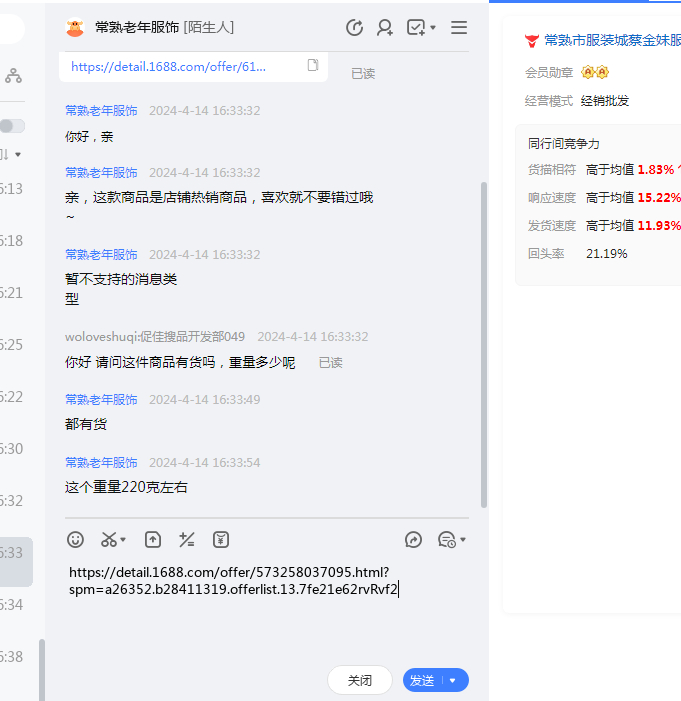Screen dimensions: 681x701
Task: Click the task checkmark icon in header
Action: (x=415, y=28)
